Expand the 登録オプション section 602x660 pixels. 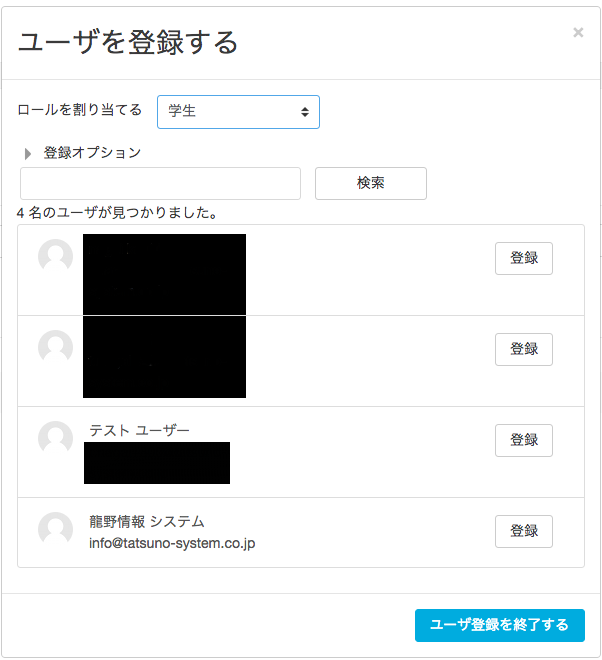pos(28,154)
